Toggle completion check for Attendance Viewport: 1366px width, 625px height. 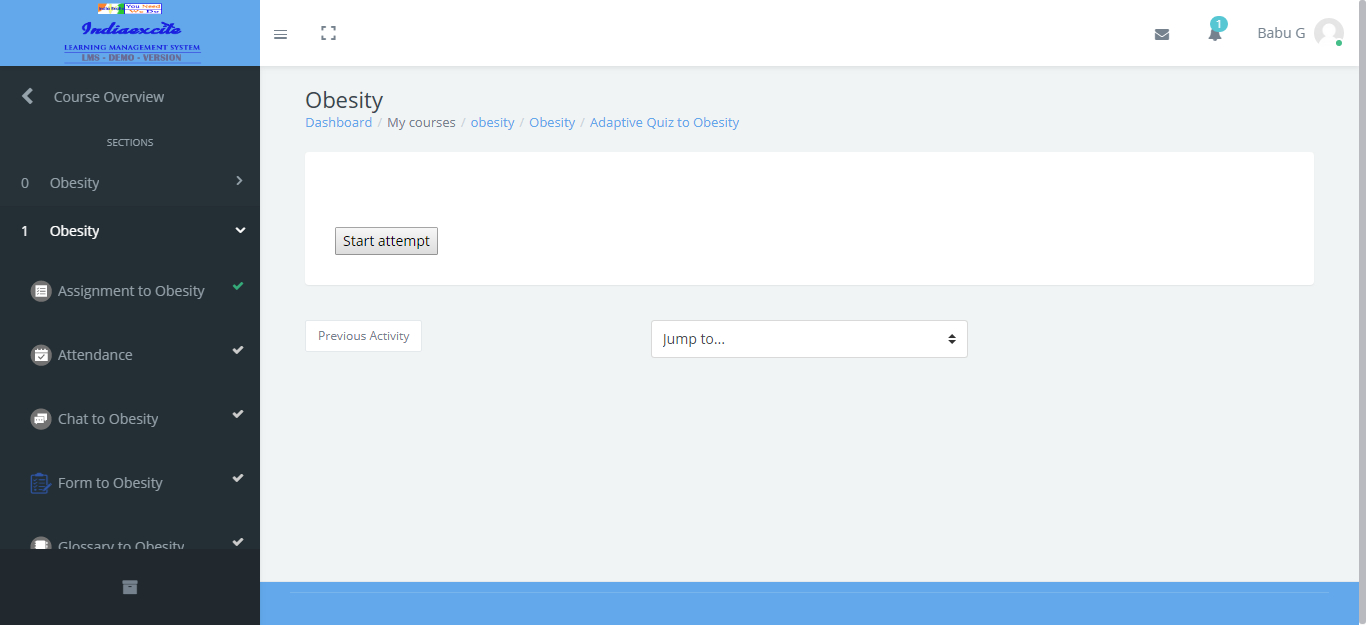tap(238, 350)
